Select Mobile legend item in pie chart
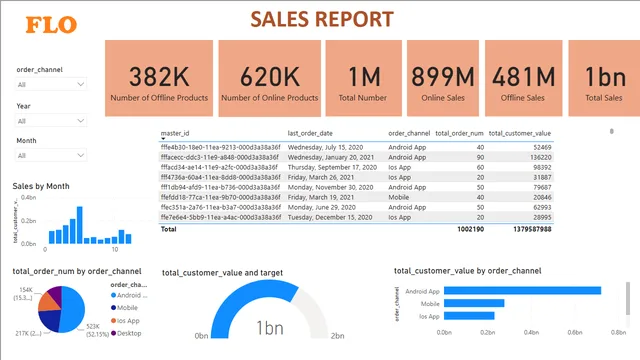This screenshot has height=360, width=640. pyautogui.click(x=124, y=307)
